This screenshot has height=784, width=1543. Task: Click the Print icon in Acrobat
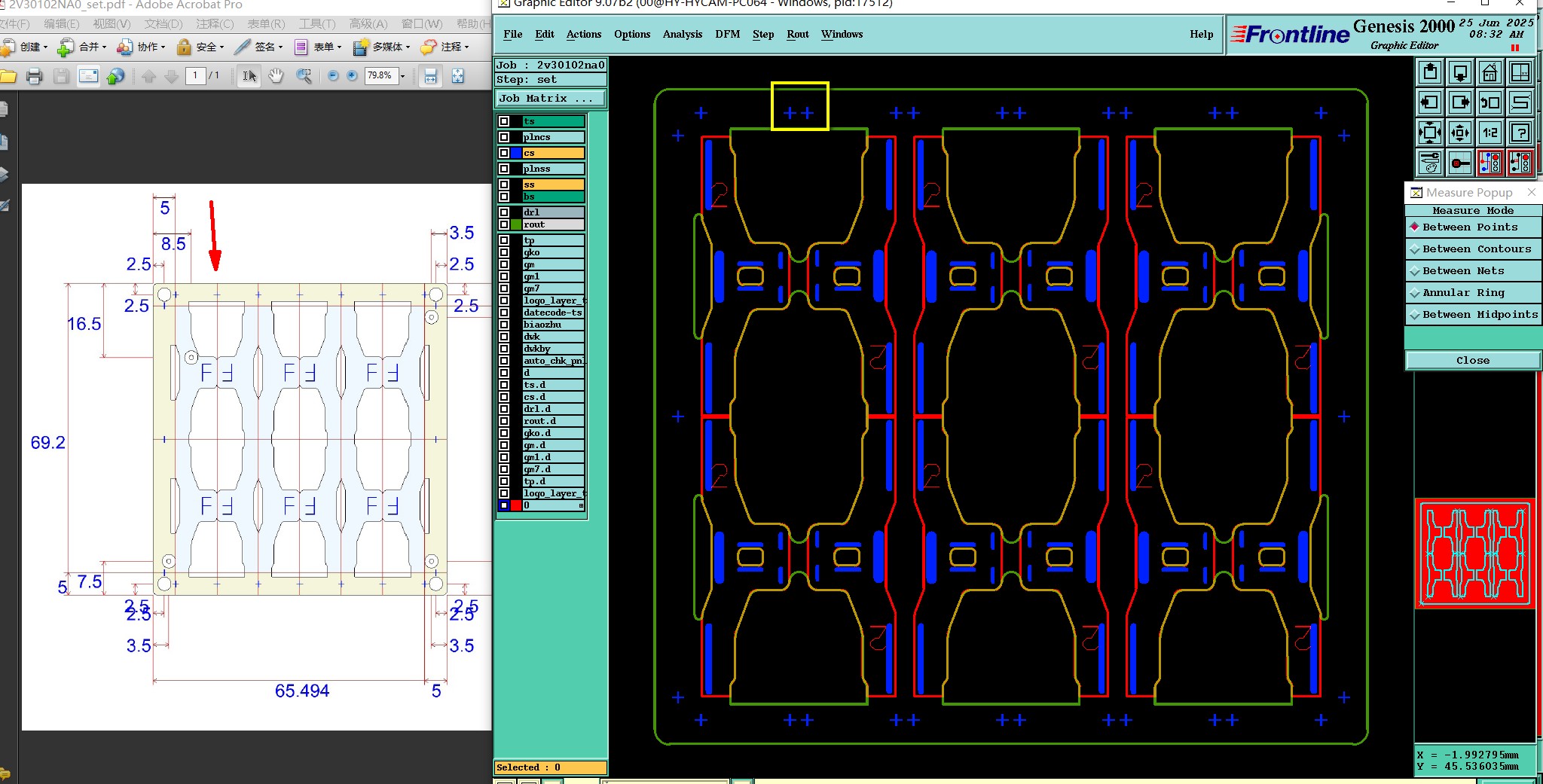click(x=34, y=75)
